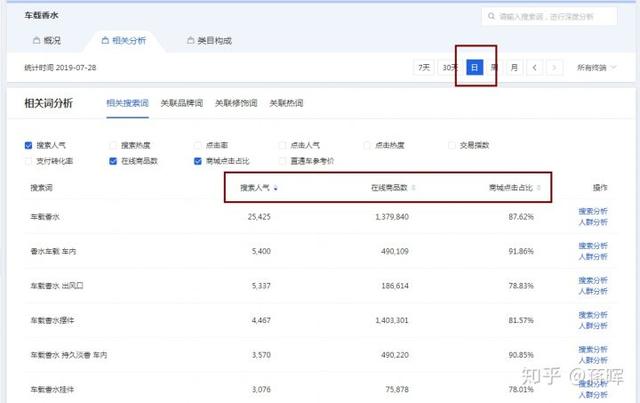Switch to the 相关分析 tab

124,40
